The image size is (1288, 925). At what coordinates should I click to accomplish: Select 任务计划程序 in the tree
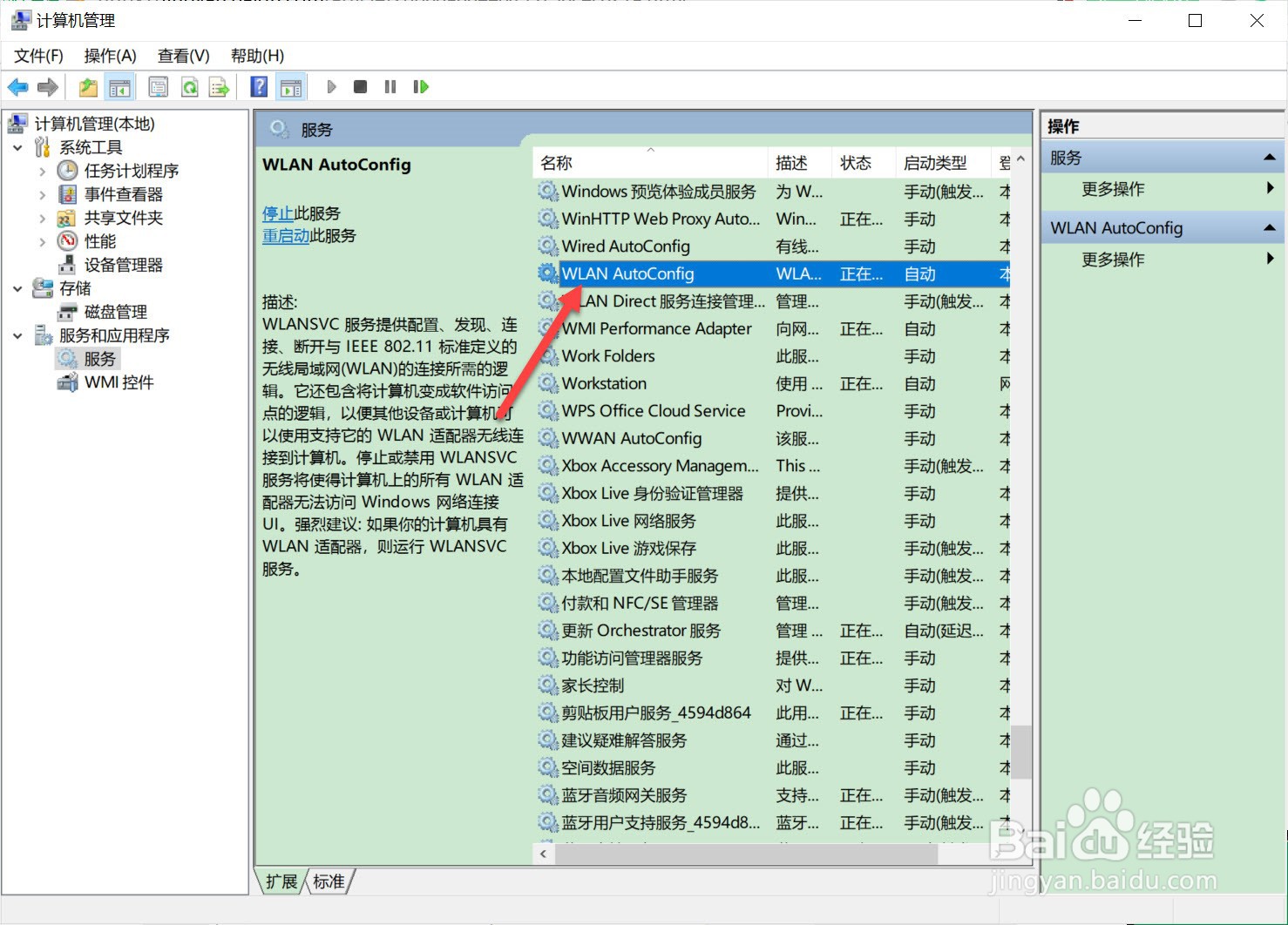[131, 171]
